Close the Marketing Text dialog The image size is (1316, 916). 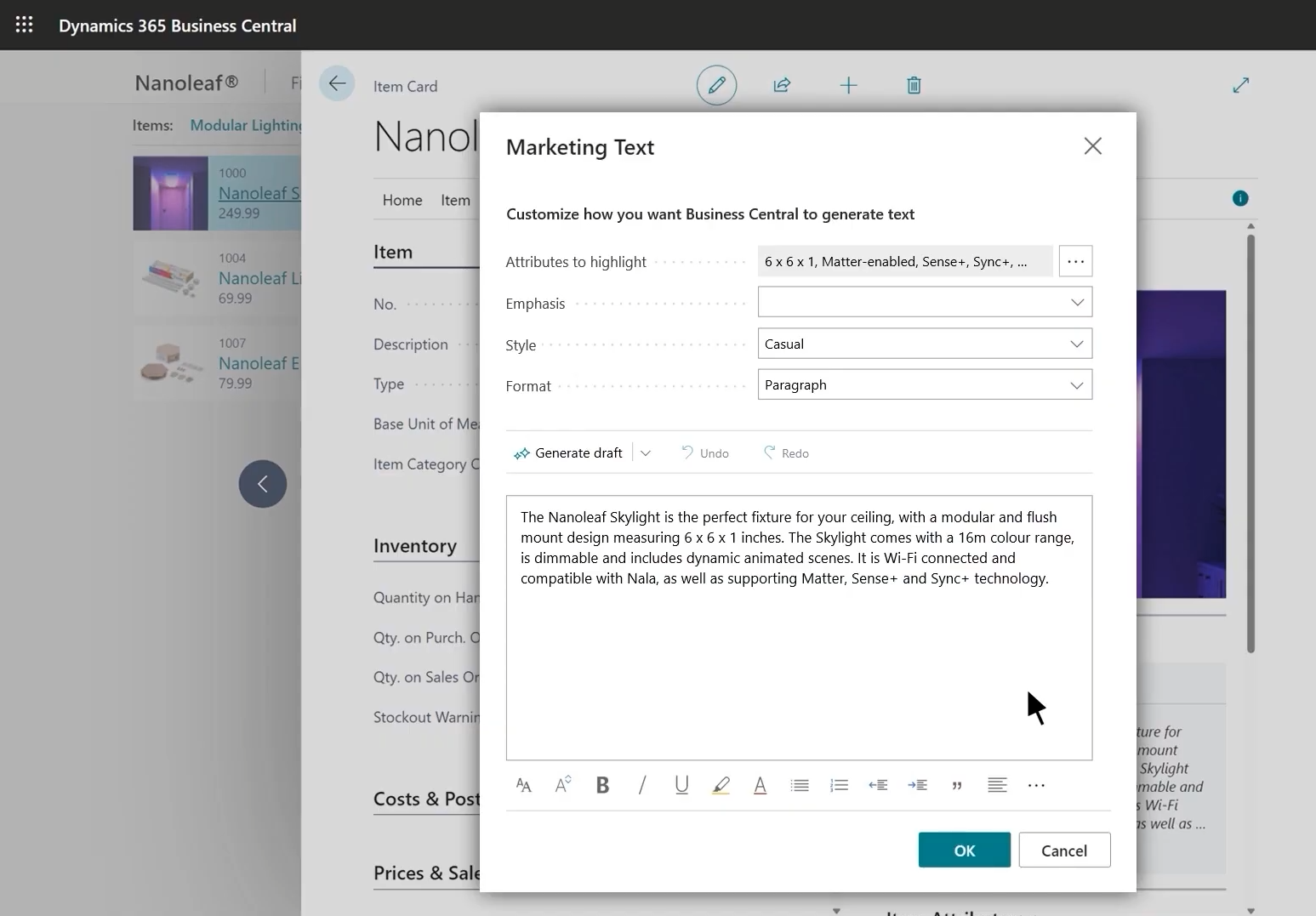[1092, 146]
